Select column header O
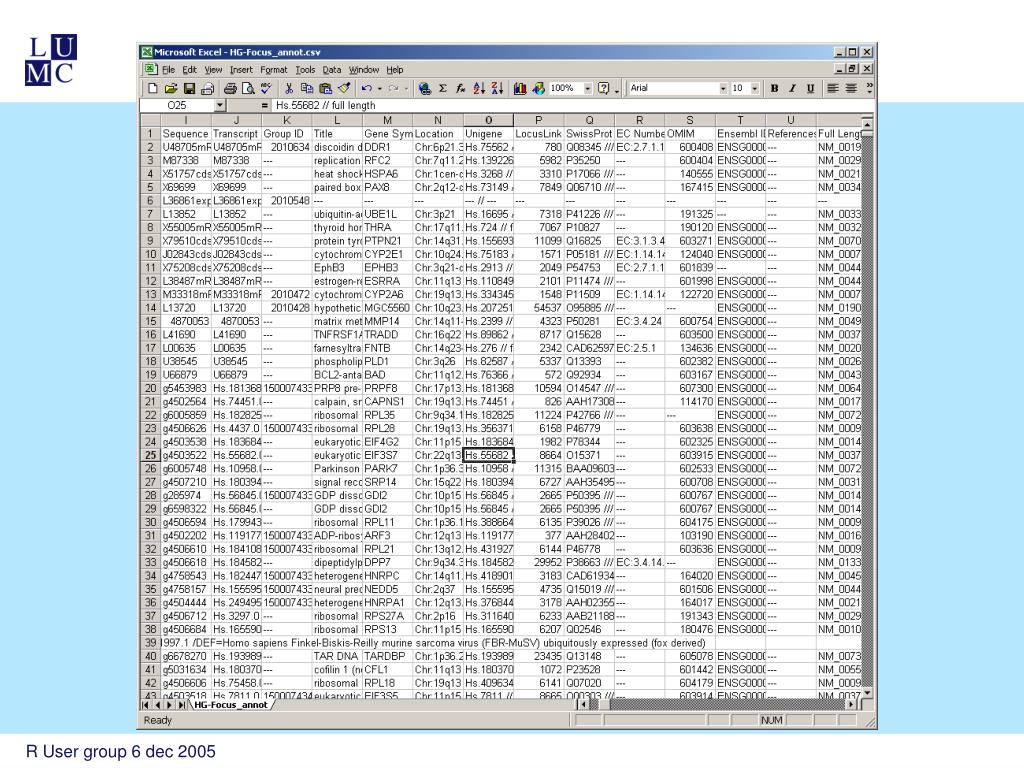The image size is (1024, 768). pyautogui.click(x=488, y=120)
